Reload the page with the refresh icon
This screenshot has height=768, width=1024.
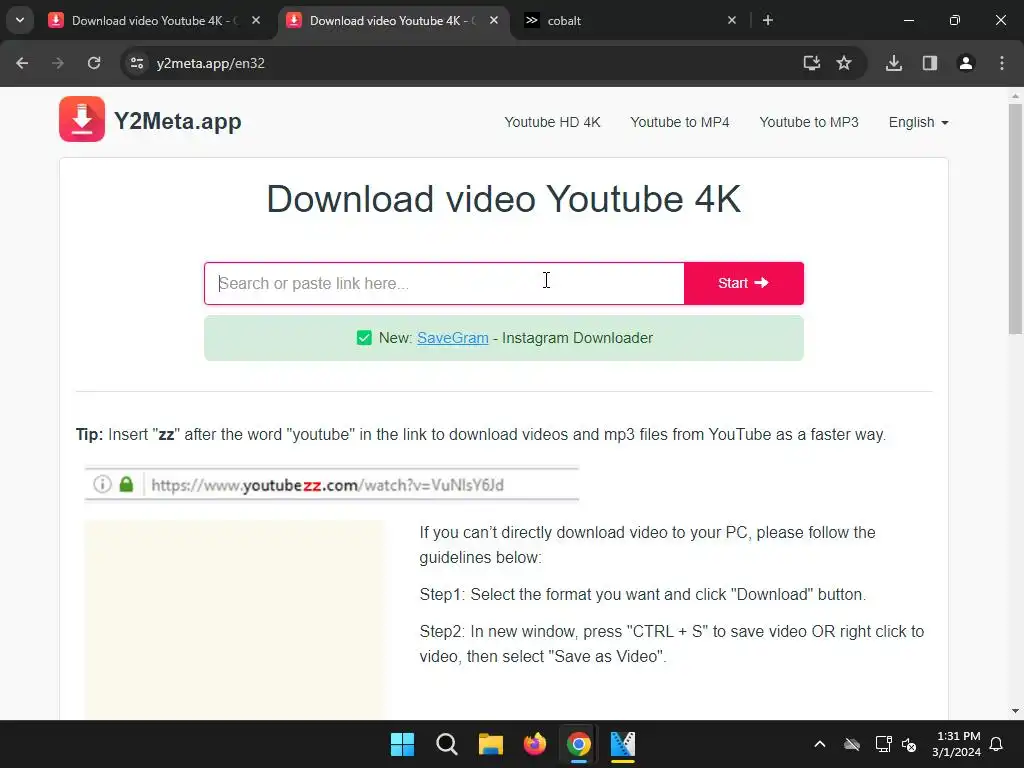[94, 63]
